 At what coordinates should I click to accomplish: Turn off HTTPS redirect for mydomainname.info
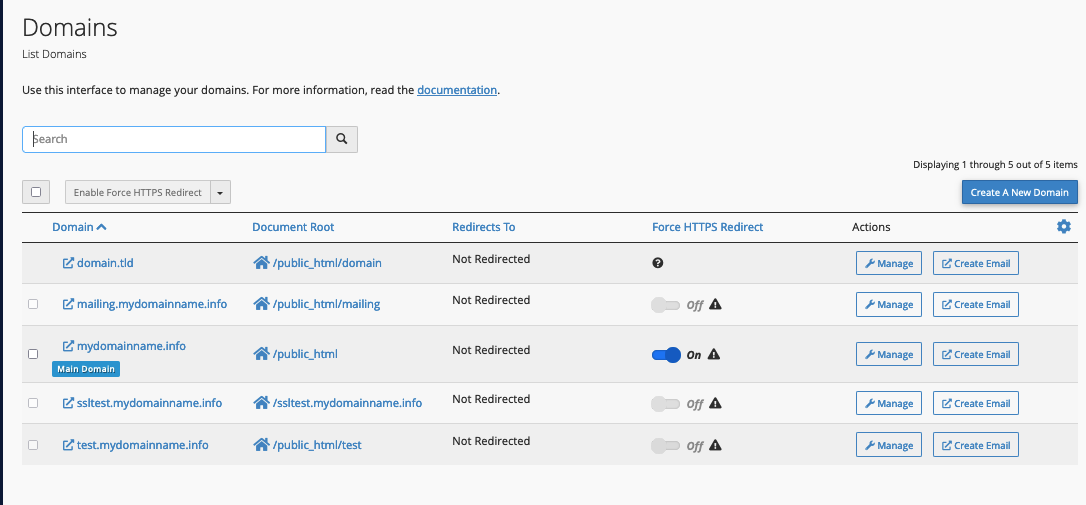(666, 354)
